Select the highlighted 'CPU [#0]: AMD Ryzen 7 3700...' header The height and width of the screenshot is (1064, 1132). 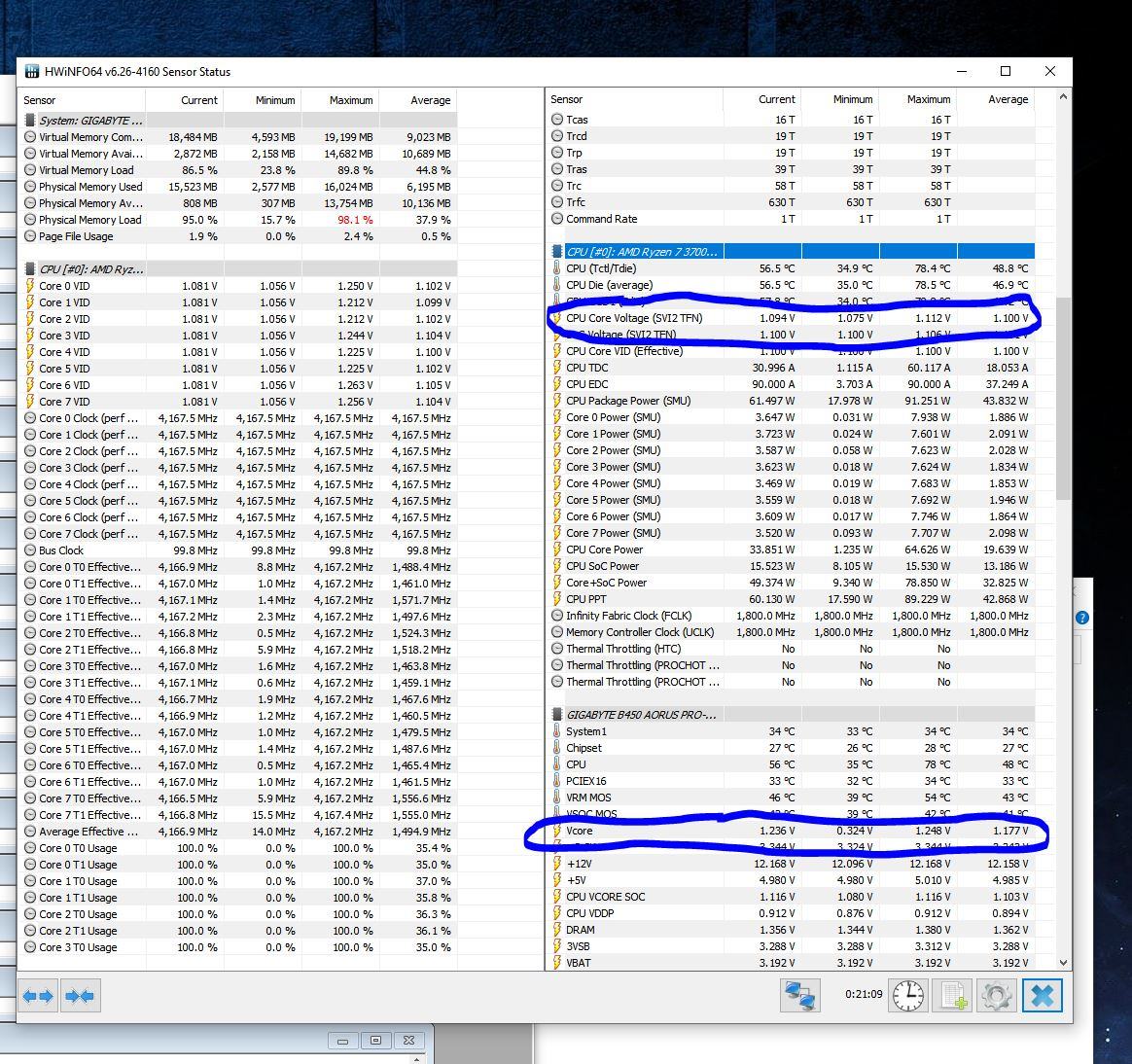tap(792, 252)
